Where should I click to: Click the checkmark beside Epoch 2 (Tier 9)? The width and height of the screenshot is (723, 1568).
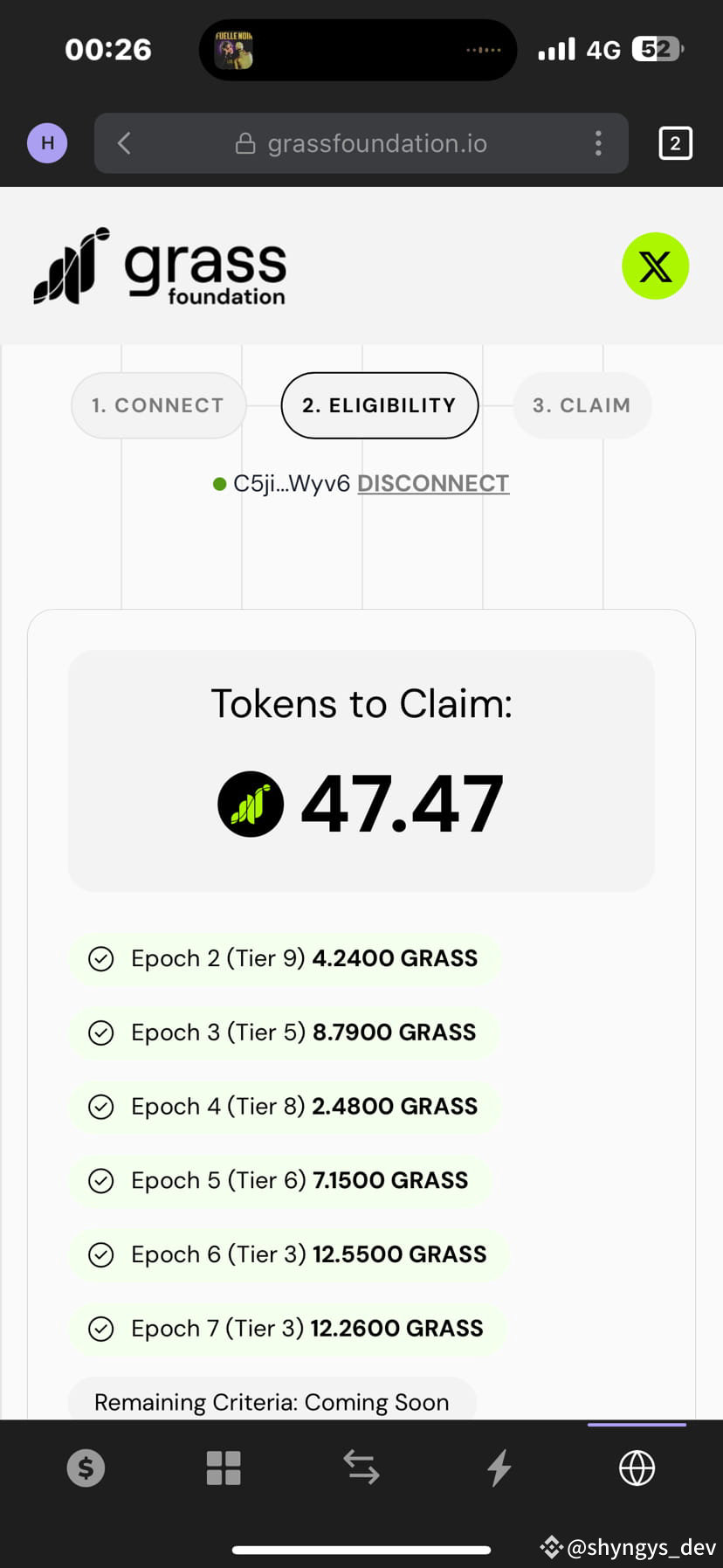coord(101,958)
